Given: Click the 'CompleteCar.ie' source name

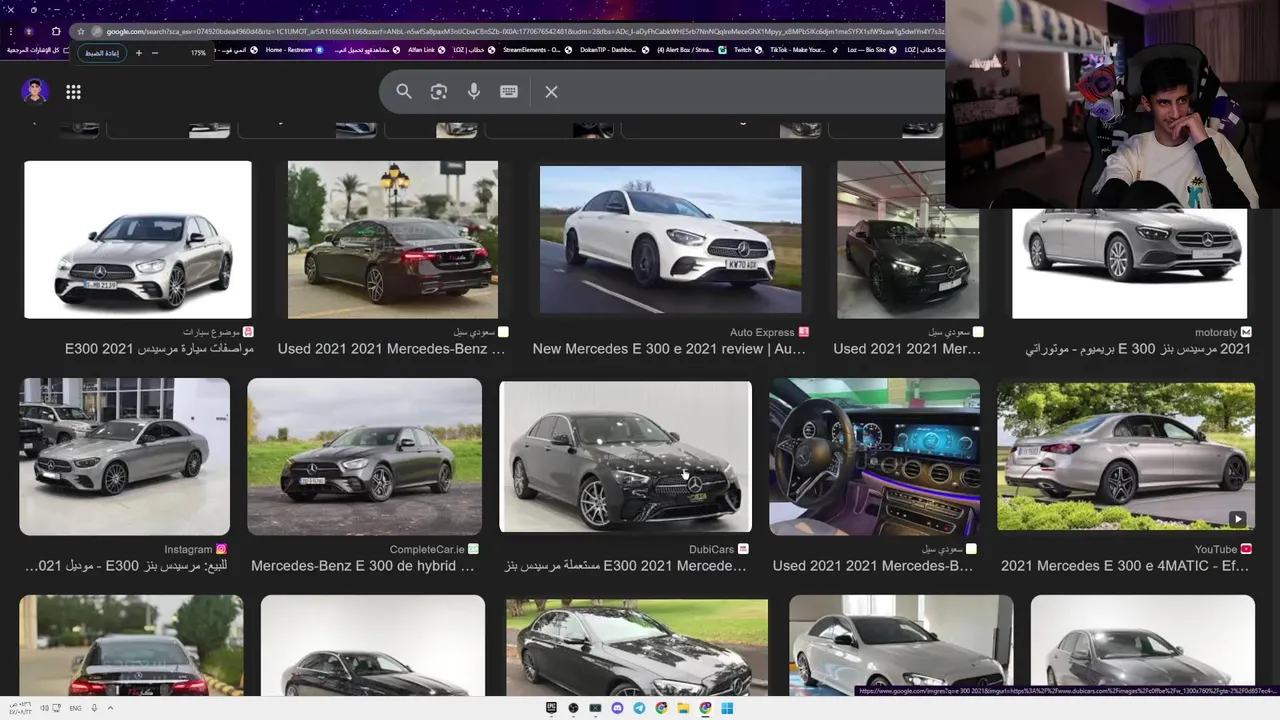Looking at the screenshot, I should (427, 549).
